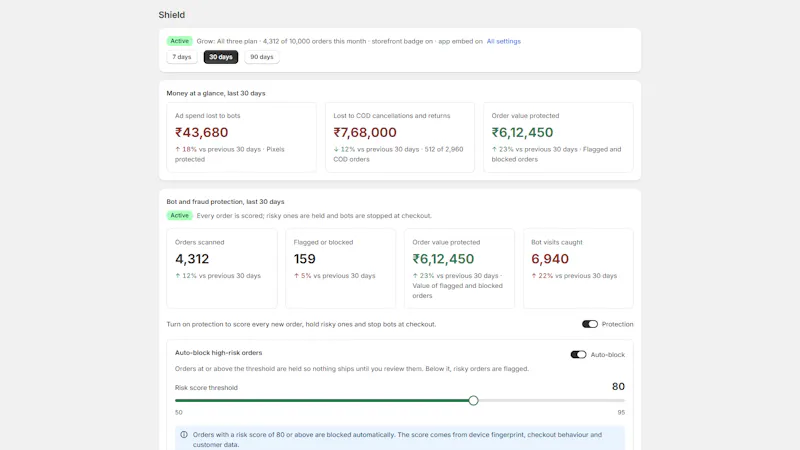Select the 90 days range

tap(262, 57)
